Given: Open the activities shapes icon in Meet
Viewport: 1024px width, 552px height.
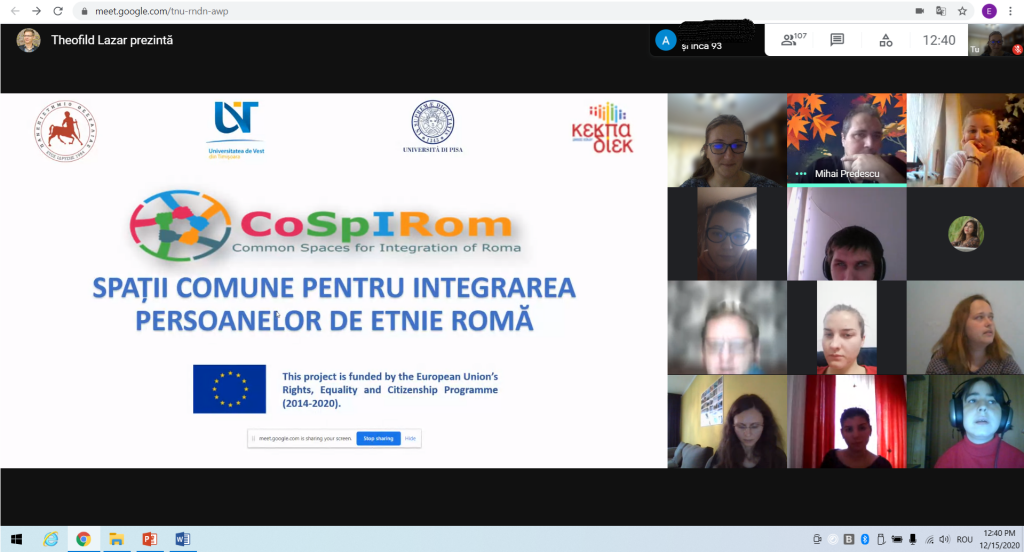Looking at the screenshot, I should point(886,41).
